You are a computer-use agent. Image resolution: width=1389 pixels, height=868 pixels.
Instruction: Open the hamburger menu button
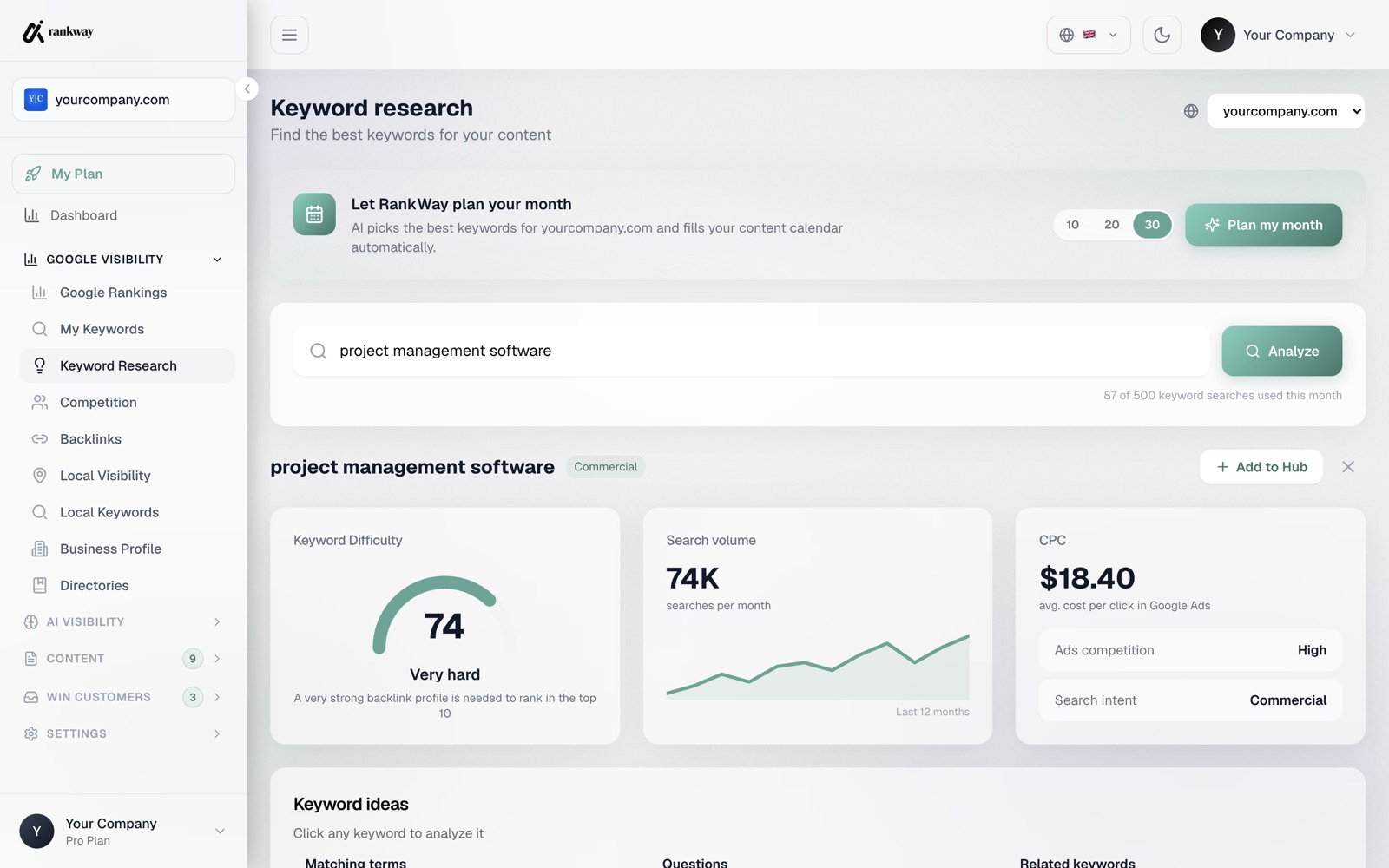[x=289, y=35]
